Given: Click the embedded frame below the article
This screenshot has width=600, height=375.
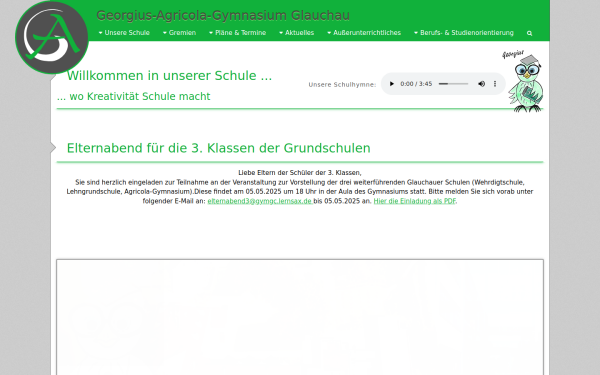Looking at the screenshot, I should 300,317.
